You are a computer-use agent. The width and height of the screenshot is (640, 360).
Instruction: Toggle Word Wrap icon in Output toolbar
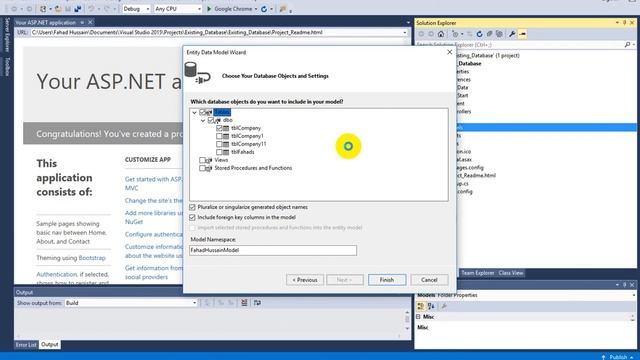point(257,302)
